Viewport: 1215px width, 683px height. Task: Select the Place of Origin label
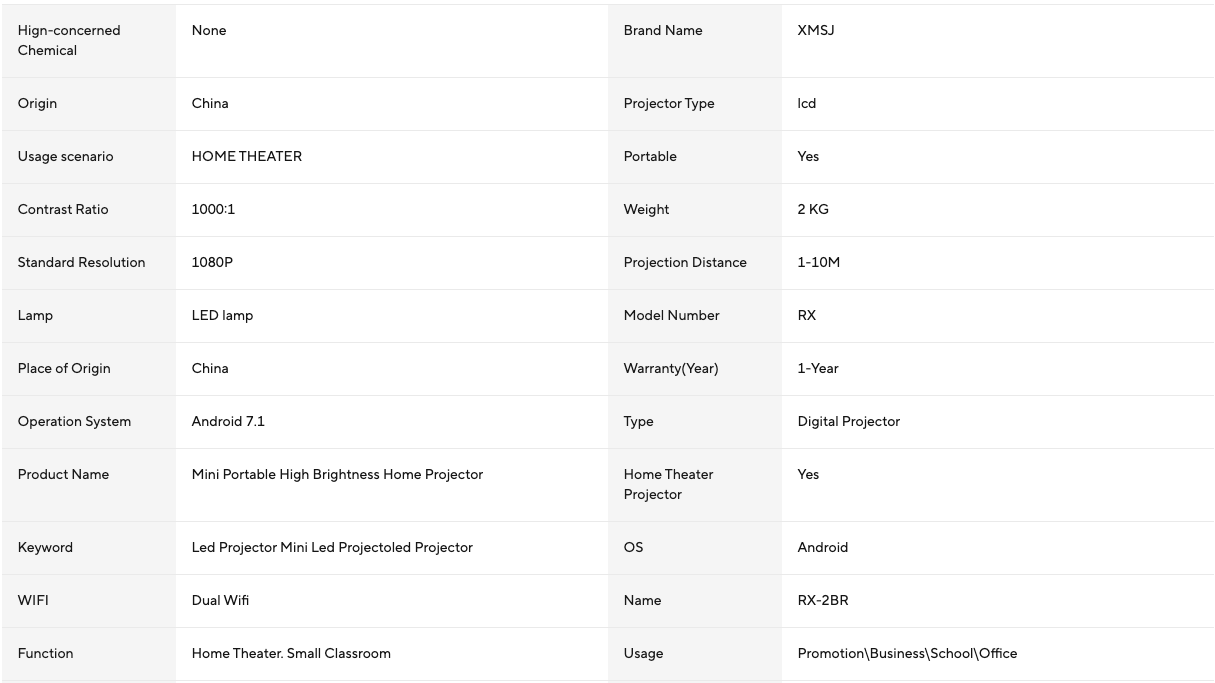point(64,368)
